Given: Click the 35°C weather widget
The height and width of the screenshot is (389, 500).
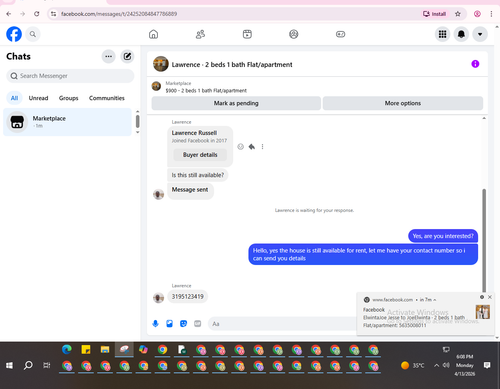Looking at the screenshot, I should 413,365.
